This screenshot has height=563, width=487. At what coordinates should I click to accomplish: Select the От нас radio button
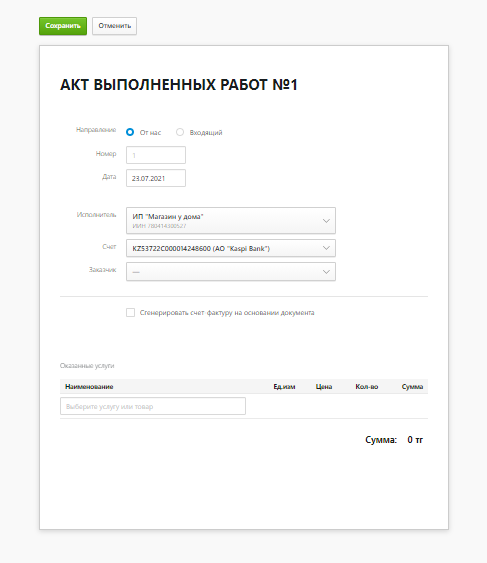[130, 132]
